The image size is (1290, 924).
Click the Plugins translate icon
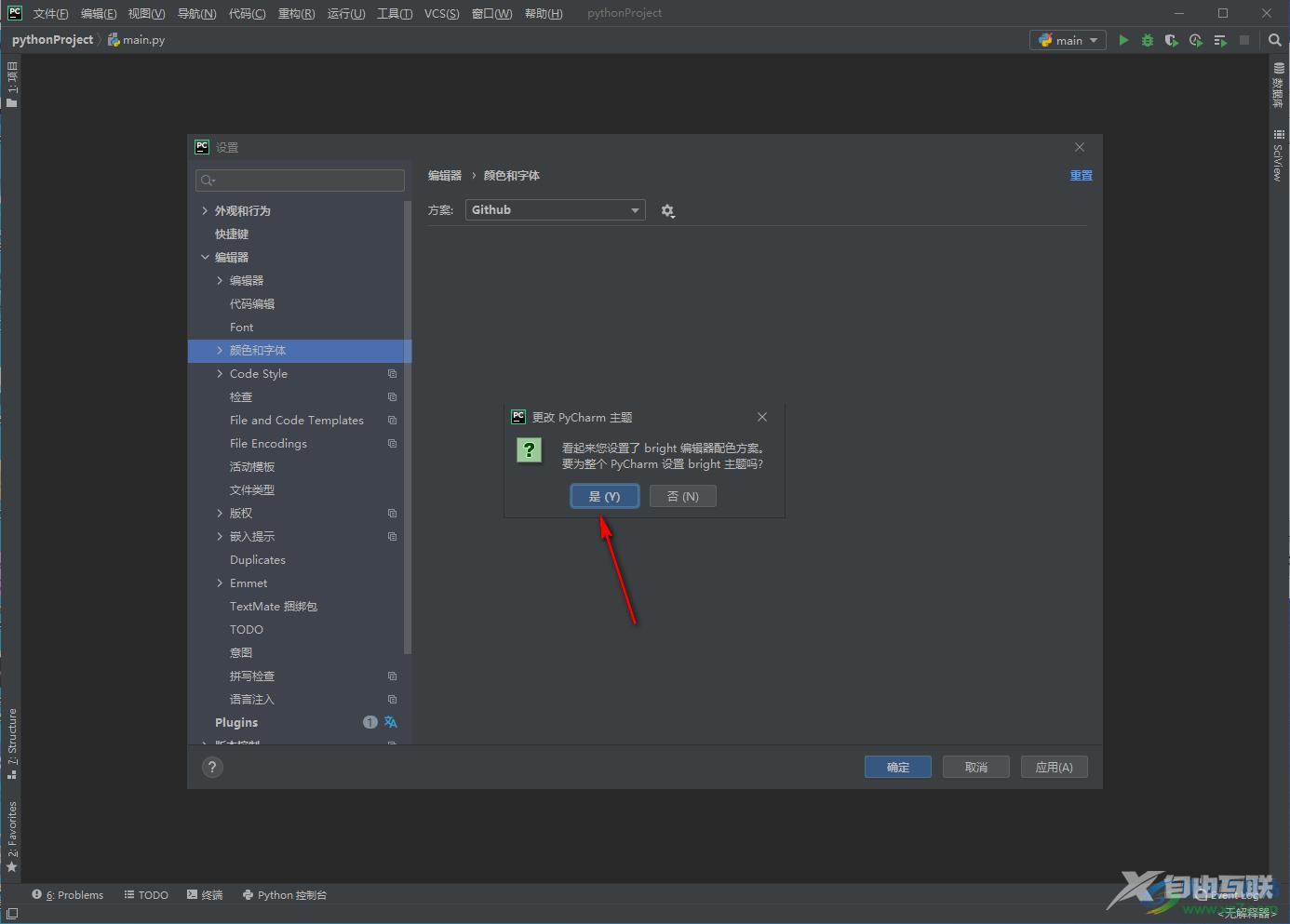coord(391,722)
